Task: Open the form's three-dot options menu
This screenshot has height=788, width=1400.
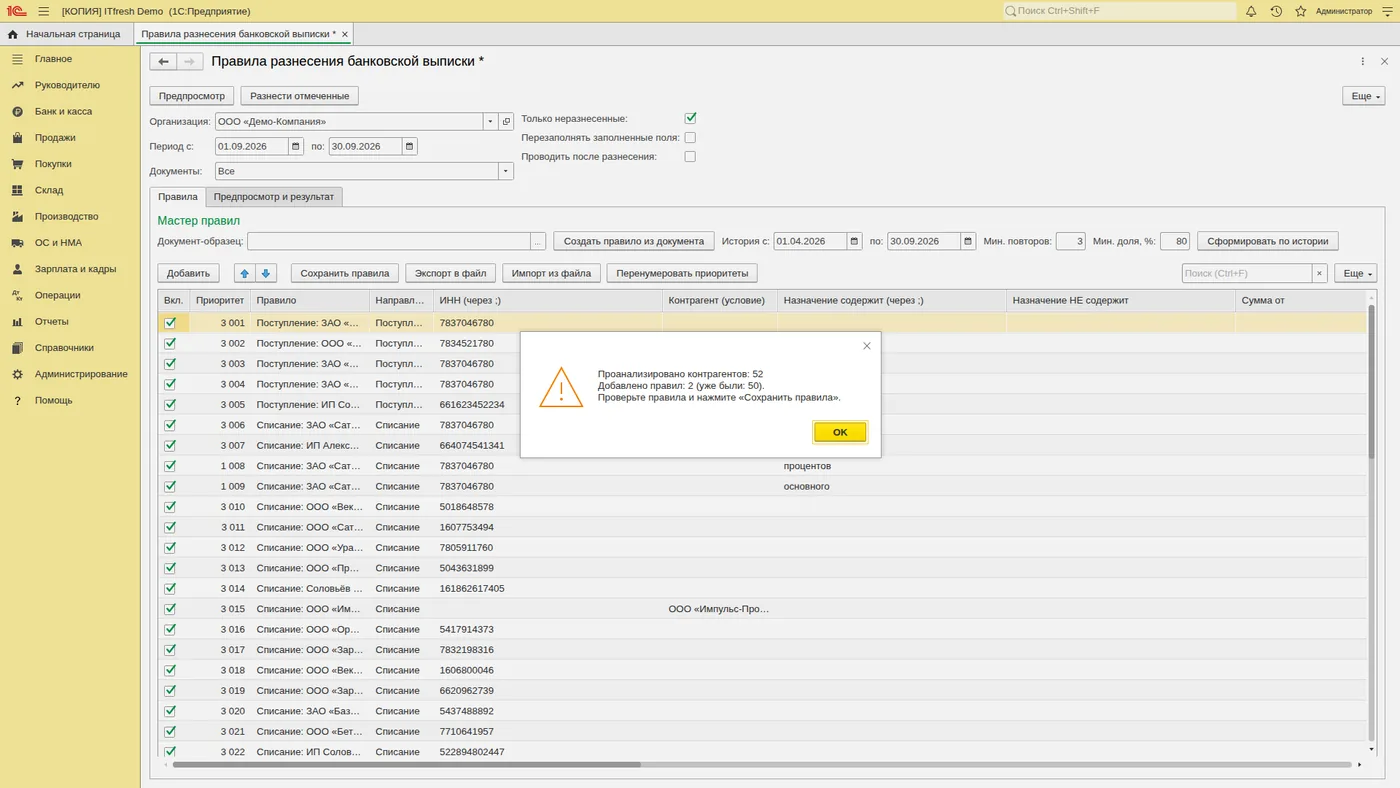Action: point(1363,62)
